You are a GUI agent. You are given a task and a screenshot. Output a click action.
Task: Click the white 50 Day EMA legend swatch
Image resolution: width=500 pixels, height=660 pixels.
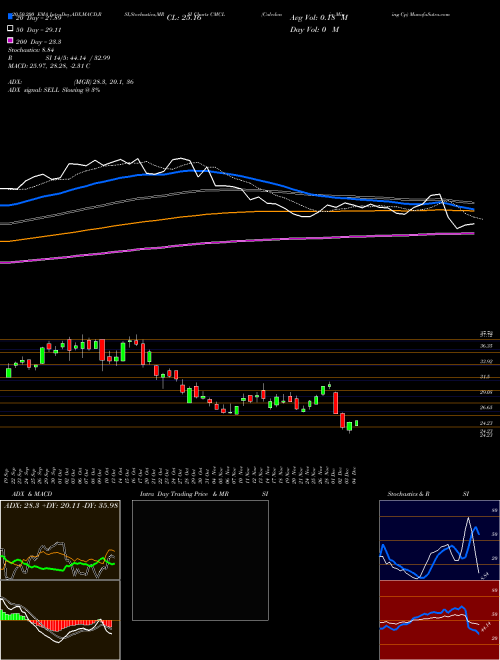pos(10,29)
